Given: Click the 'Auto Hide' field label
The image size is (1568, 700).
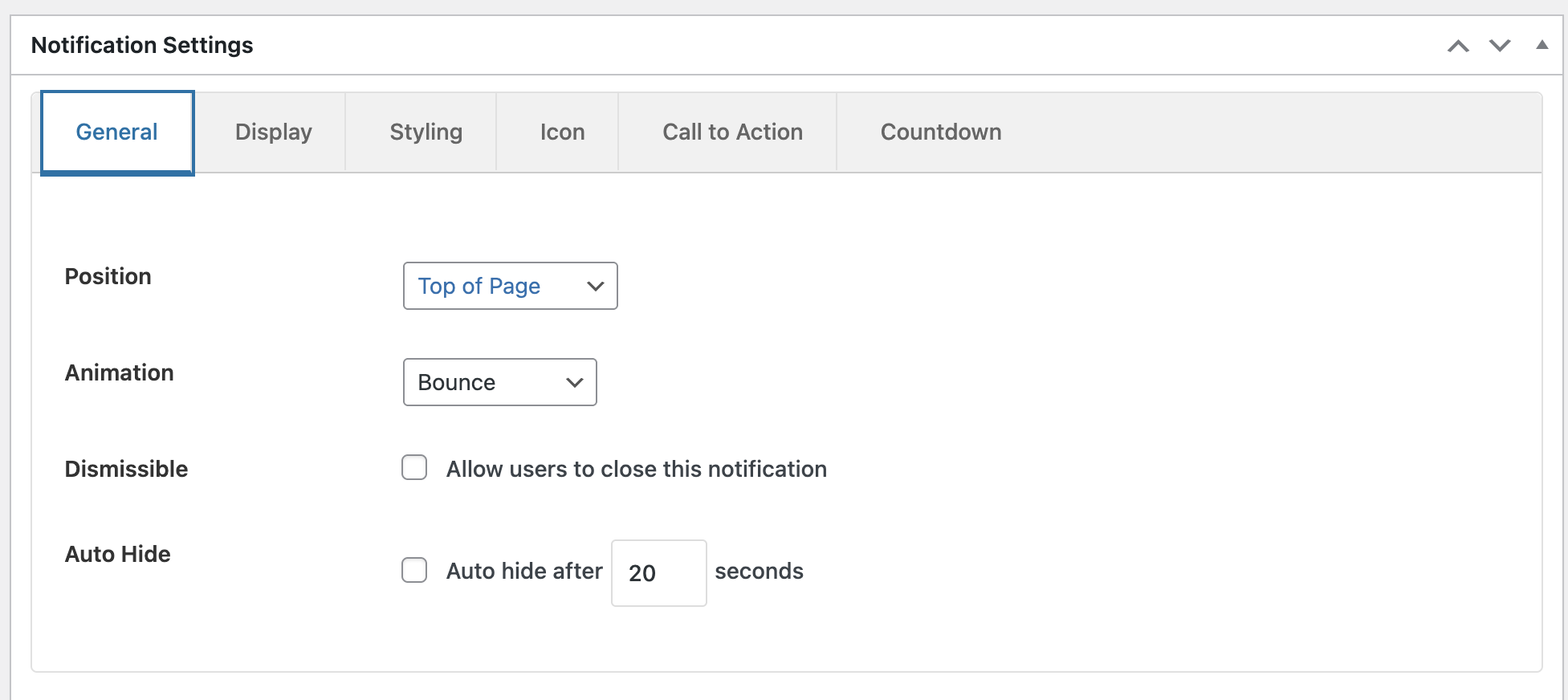Looking at the screenshot, I should (x=118, y=554).
